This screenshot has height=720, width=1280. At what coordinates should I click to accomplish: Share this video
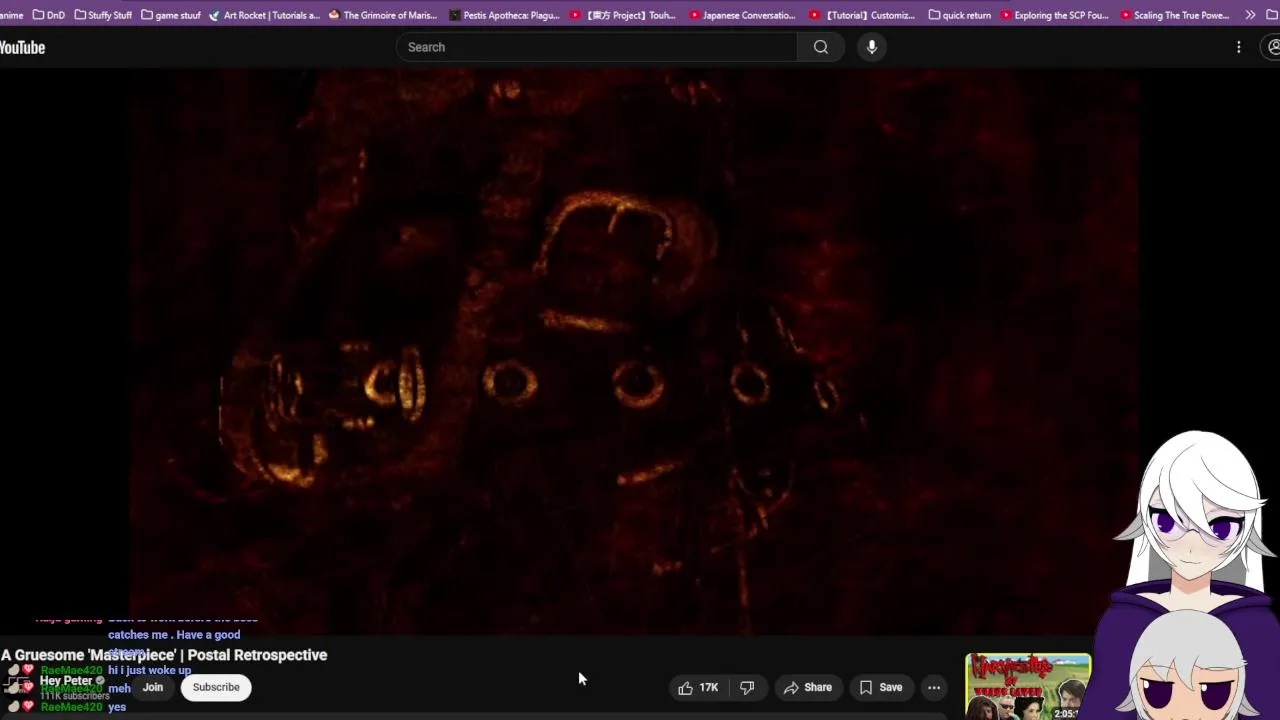pos(808,687)
